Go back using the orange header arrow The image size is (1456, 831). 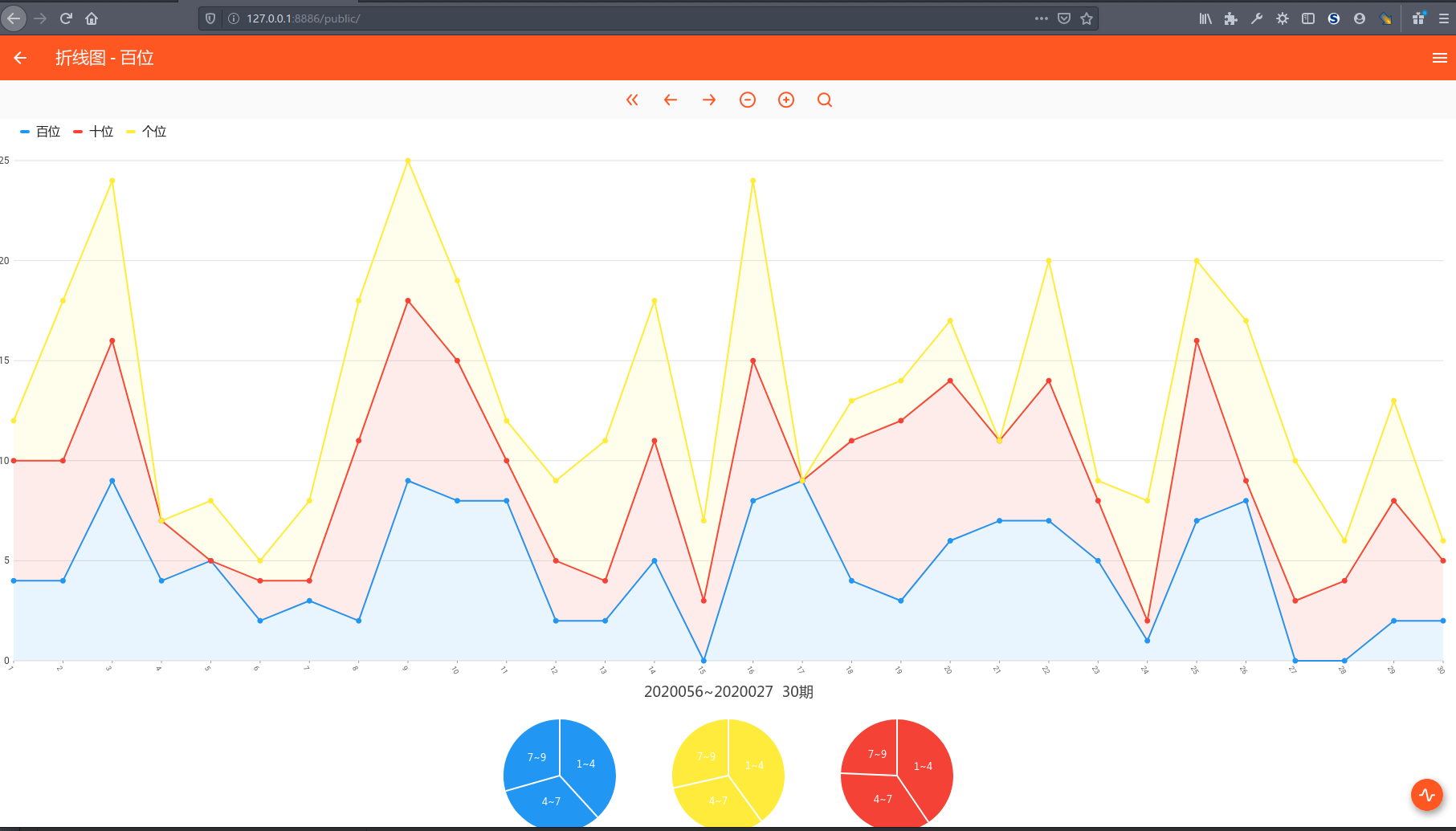[x=20, y=58]
